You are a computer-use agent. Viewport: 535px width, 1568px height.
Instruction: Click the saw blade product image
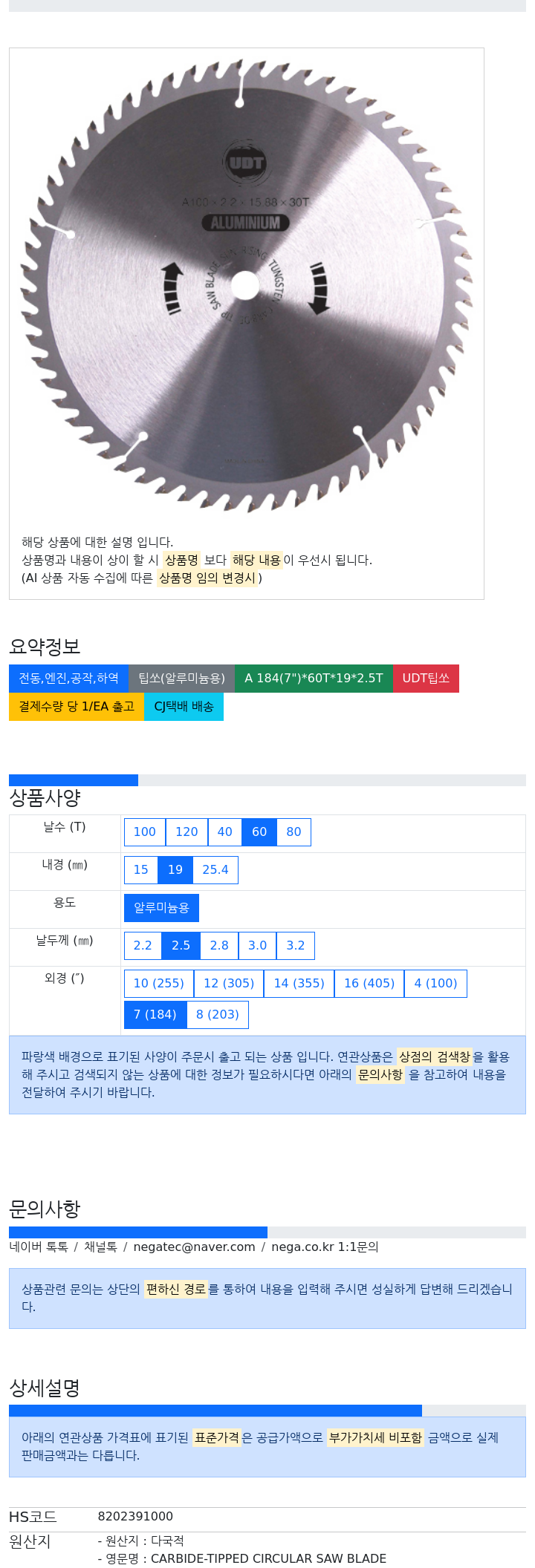pyautogui.click(x=247, y=286)
